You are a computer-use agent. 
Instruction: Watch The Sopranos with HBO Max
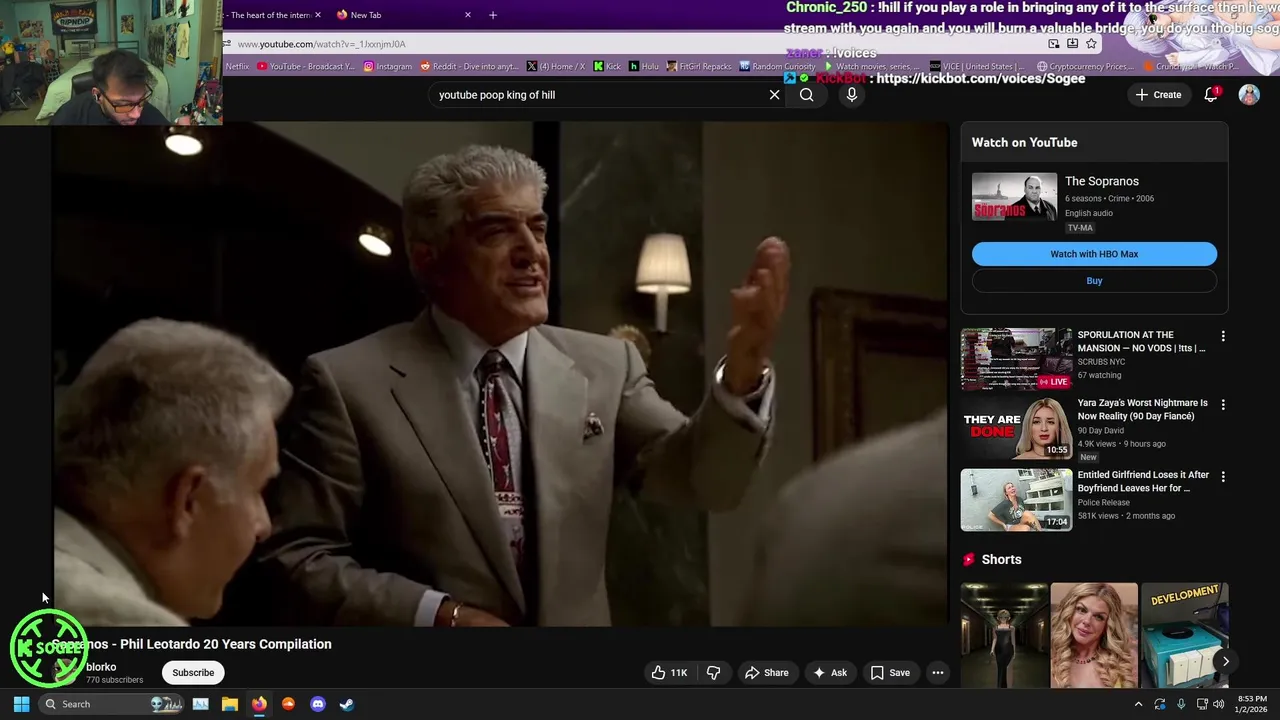(1094, 254)
